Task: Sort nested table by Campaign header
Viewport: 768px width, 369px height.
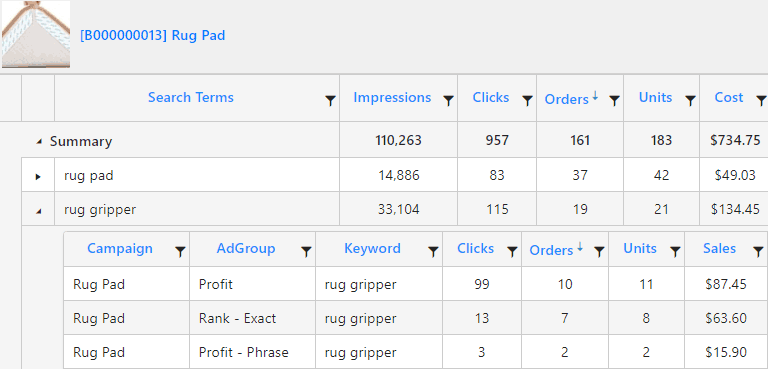Action: point(120,248)
